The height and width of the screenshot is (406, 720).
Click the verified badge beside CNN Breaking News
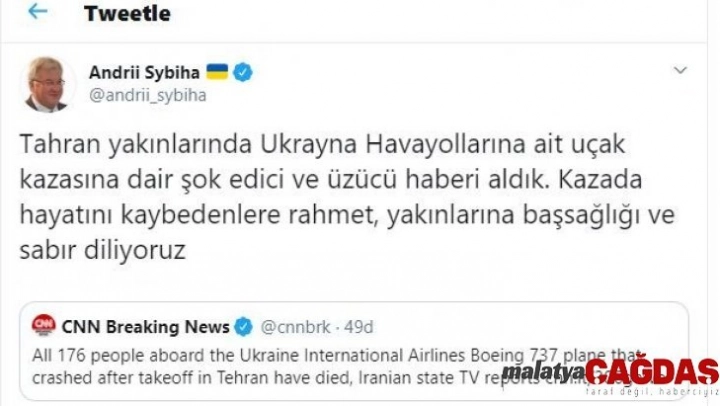point(243,327)
